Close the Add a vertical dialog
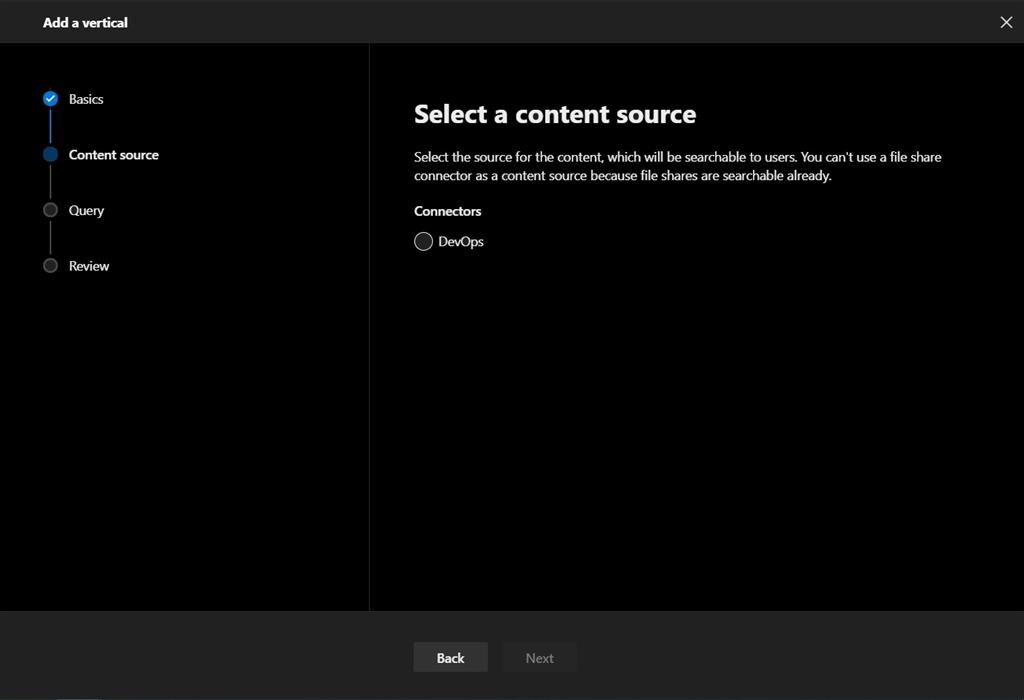The height and width of the screenshot is (700, 1024). (1006, 22)
